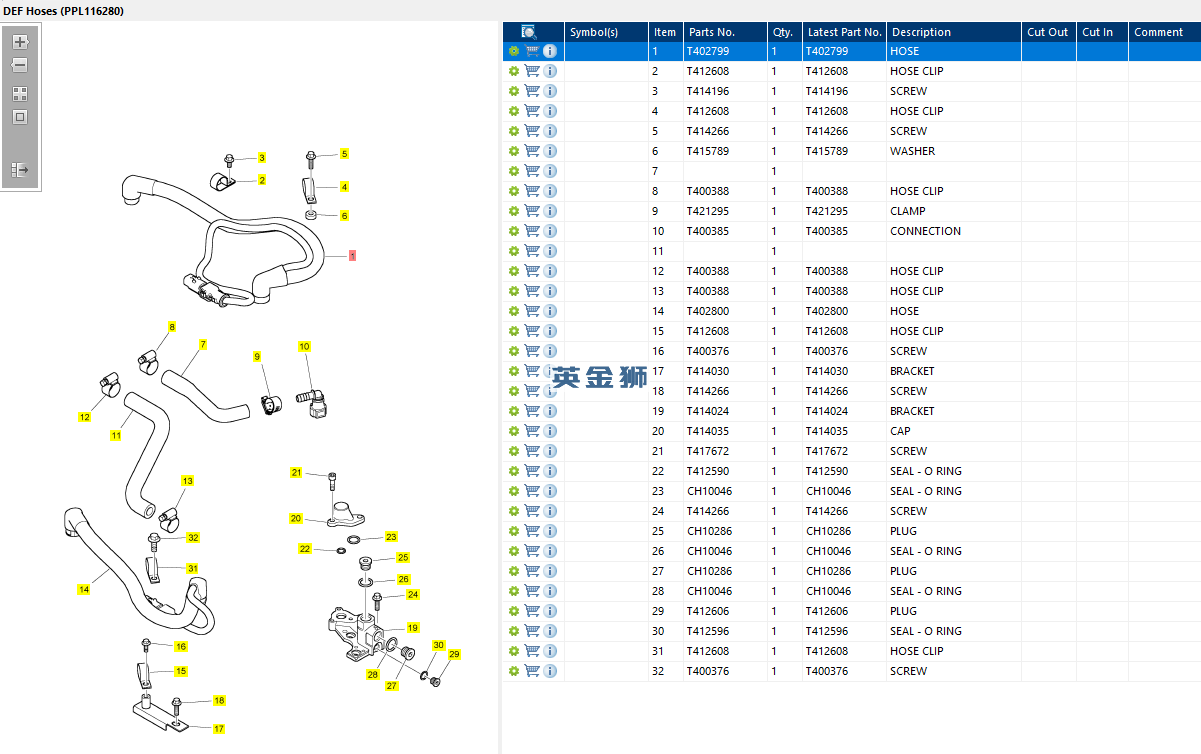1201x754 pixels.
Task: Select callout 7 on the diagram
Action: click(203, 345)
